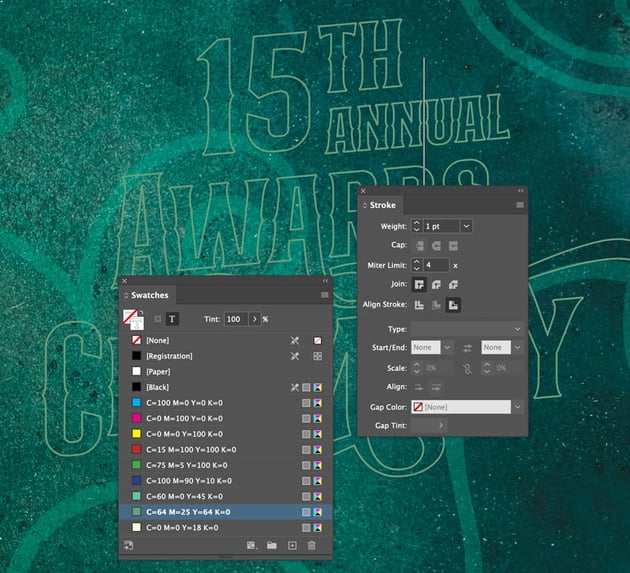Click the CMYK icon on [Black] row
This screenshot has height=573, width=630.
click(x=317, y=387)
